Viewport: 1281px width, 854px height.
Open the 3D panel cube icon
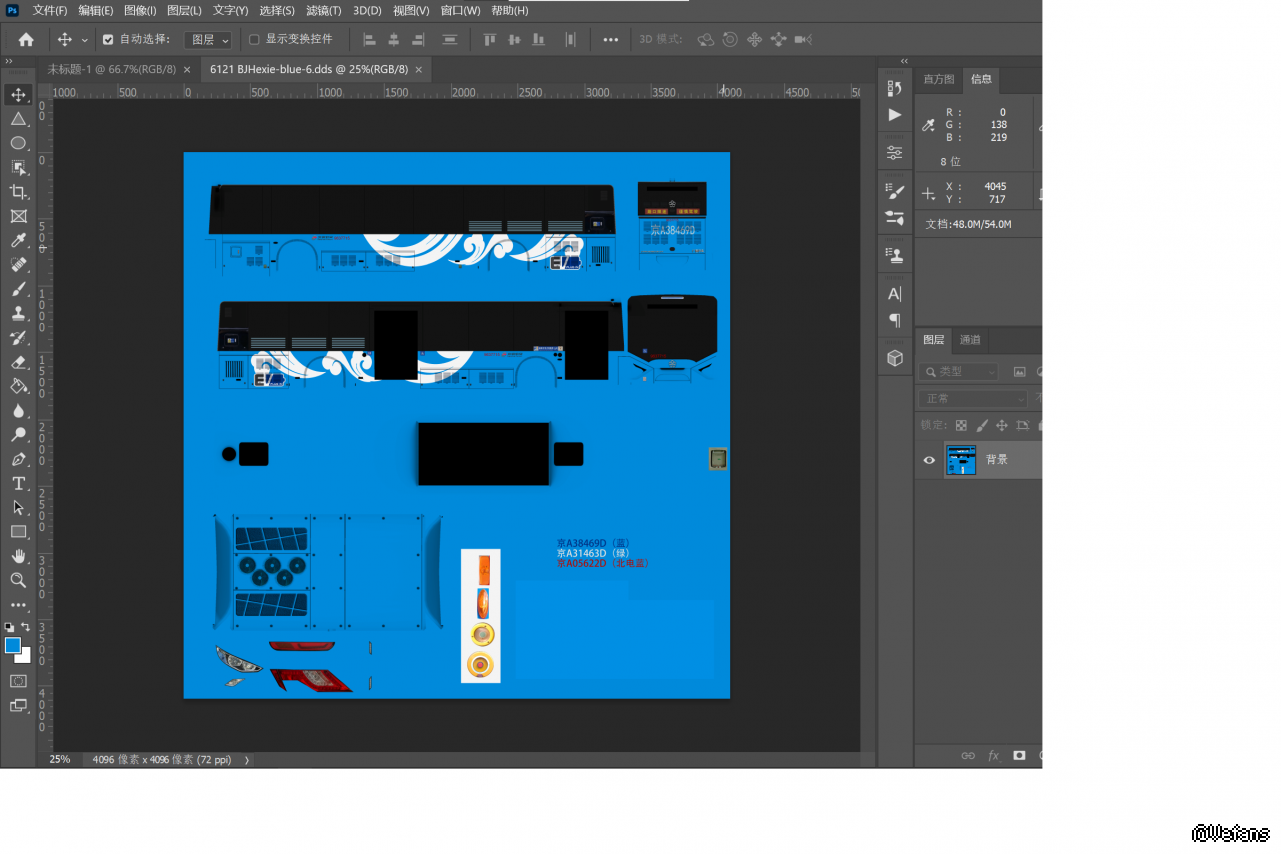click(895, 357)
